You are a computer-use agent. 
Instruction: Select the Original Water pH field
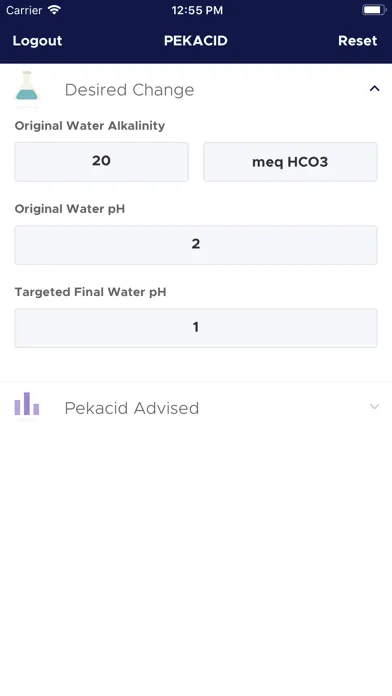[x=196, y=245]
